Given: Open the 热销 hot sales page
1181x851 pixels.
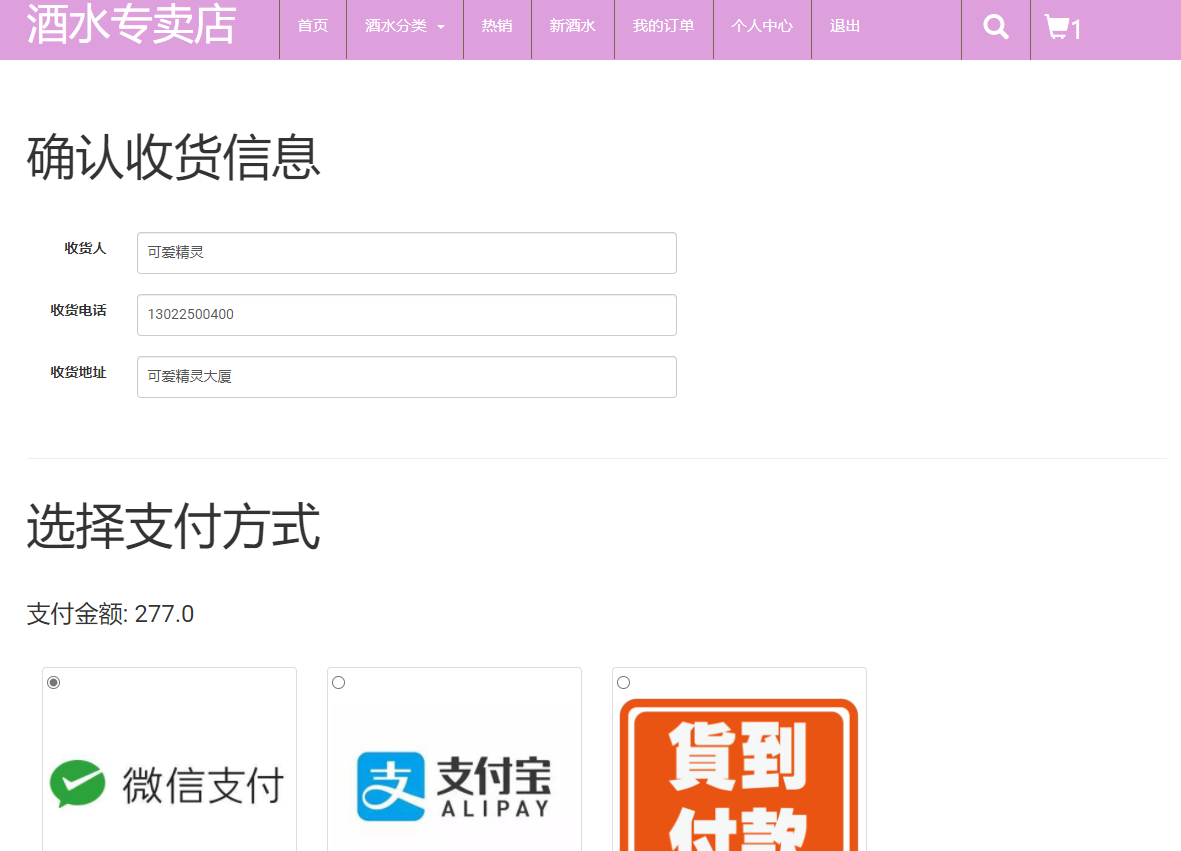Looking at the screenshot, I should tap(496, 26).
